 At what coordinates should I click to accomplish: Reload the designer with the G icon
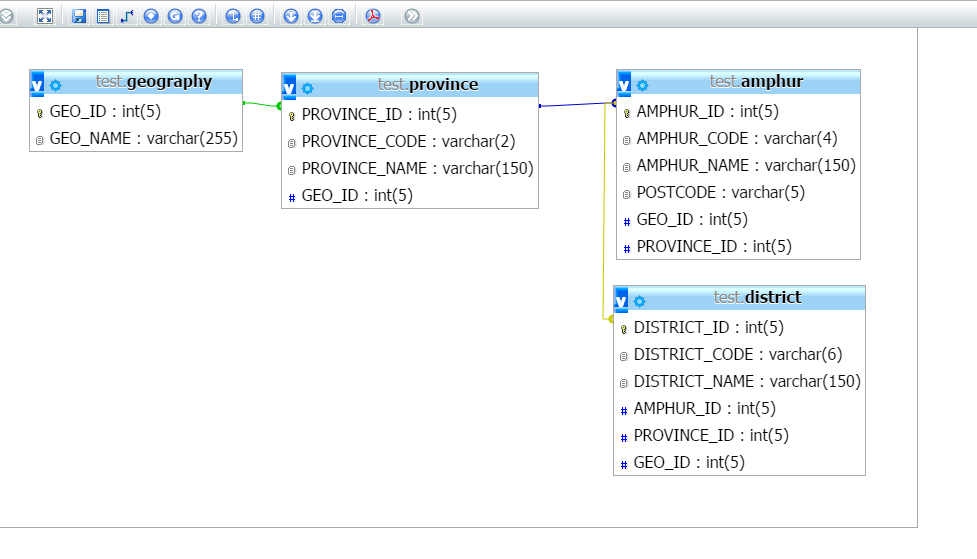(x=175, y=16)
